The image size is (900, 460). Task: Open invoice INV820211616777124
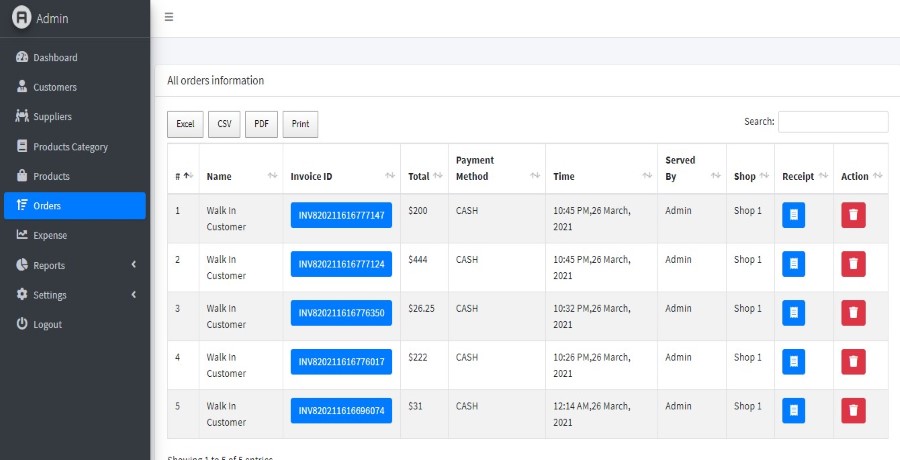click(x=342, y=264)
